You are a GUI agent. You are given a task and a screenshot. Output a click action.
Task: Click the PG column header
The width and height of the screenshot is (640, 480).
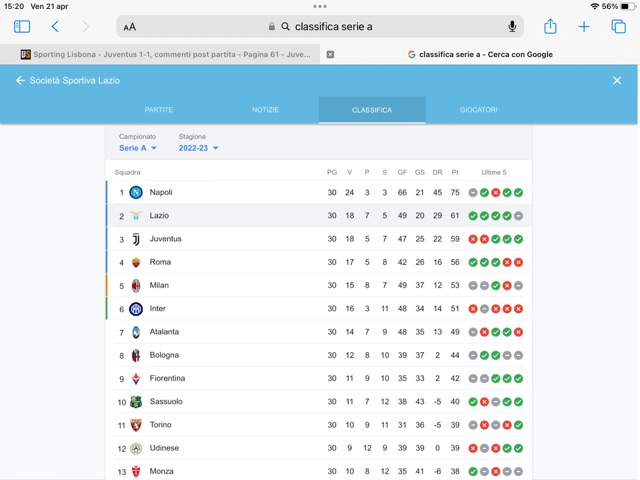tap(332, 172)
